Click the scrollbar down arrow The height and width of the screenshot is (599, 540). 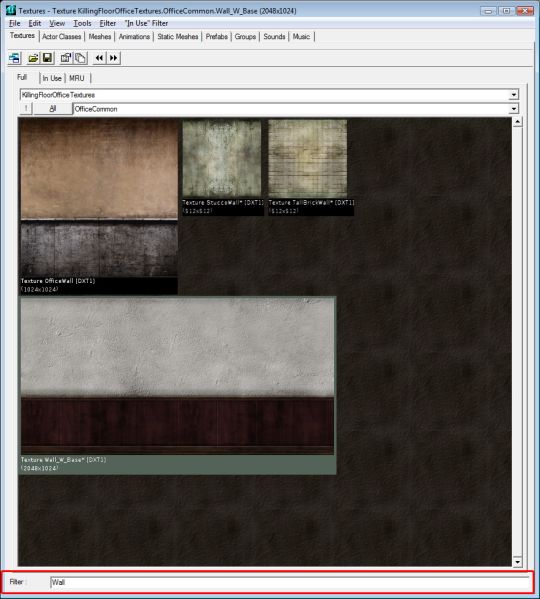coord(517,562)
